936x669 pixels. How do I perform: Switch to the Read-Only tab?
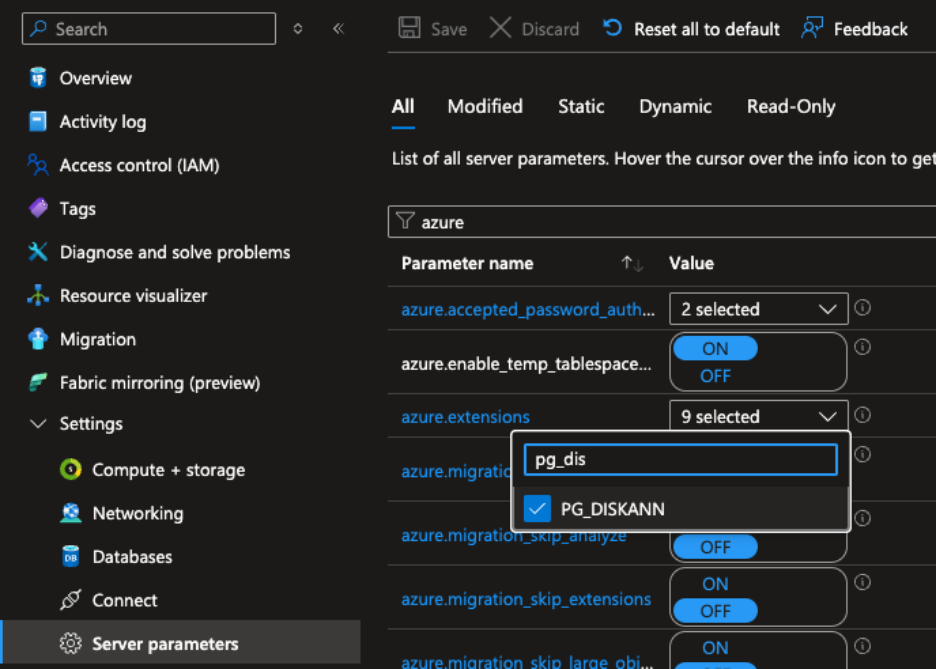(x=790, y=107)
